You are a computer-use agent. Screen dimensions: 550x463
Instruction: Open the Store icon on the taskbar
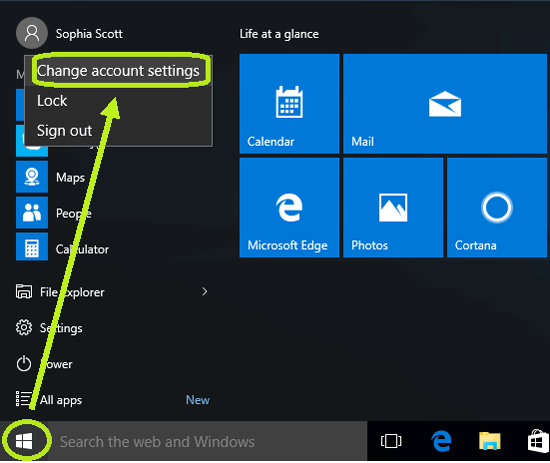(x=538, y=441)
